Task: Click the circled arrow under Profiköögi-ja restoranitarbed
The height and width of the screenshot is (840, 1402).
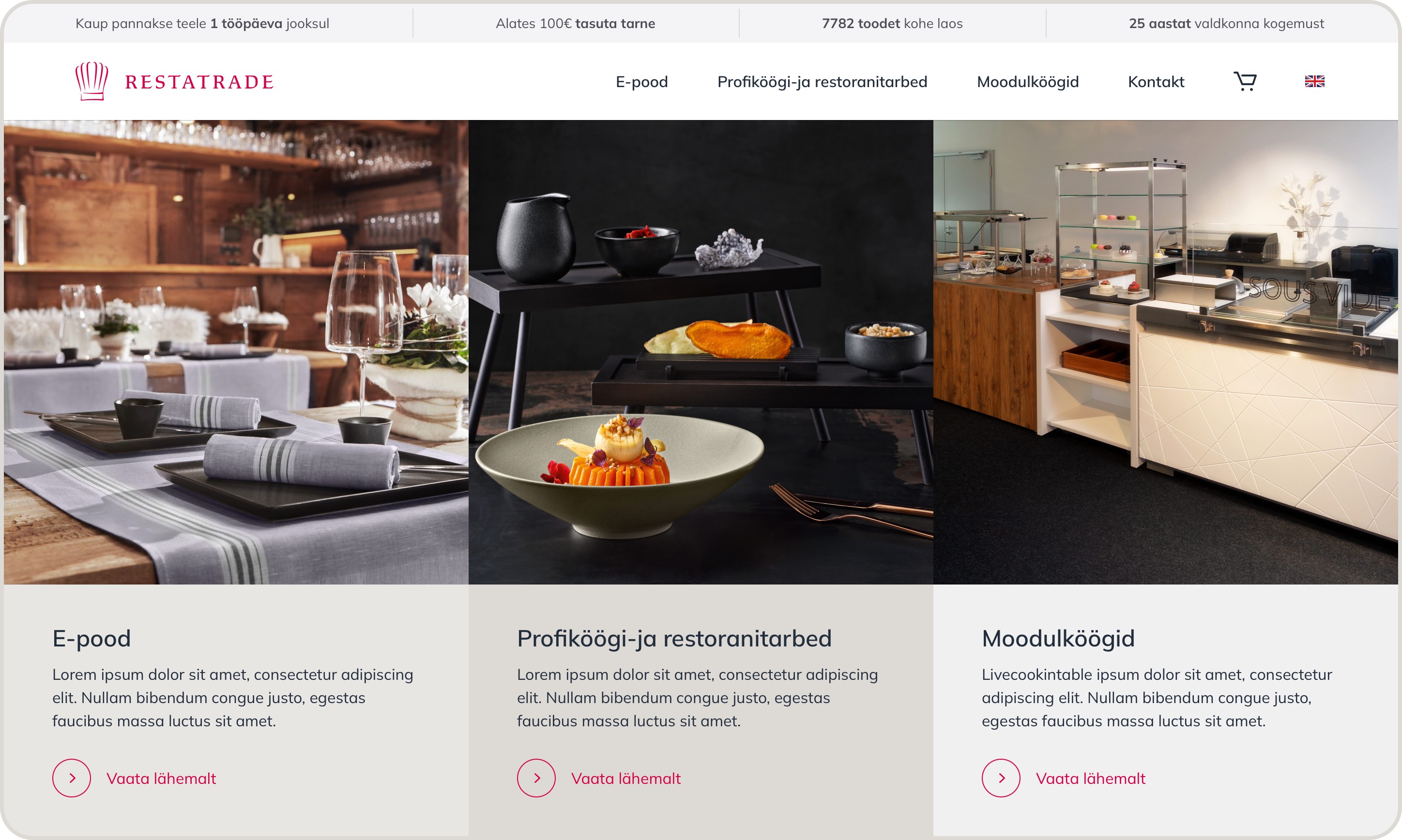Action: [x=536, y=778]
